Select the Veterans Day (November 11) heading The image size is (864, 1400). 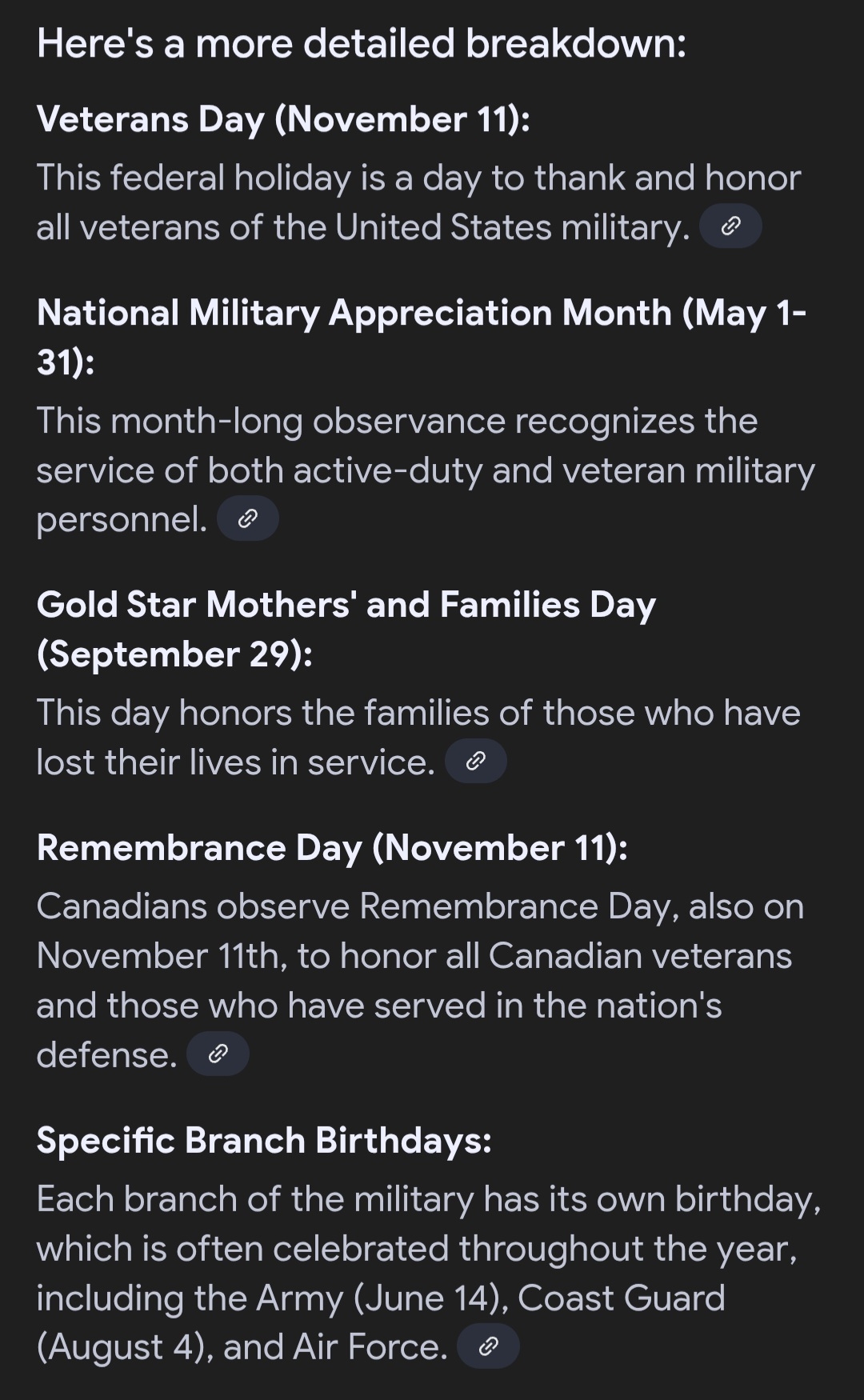click(283, 120)
